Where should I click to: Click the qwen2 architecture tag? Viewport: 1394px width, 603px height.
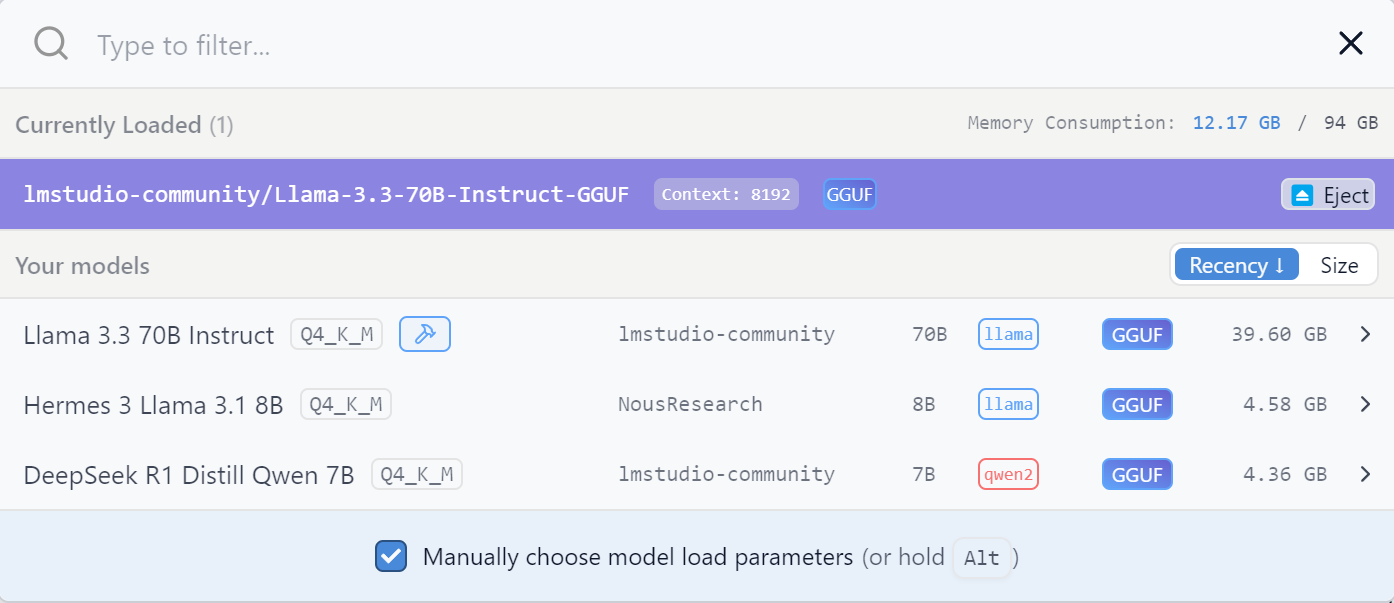click(x=1008, y=474)
